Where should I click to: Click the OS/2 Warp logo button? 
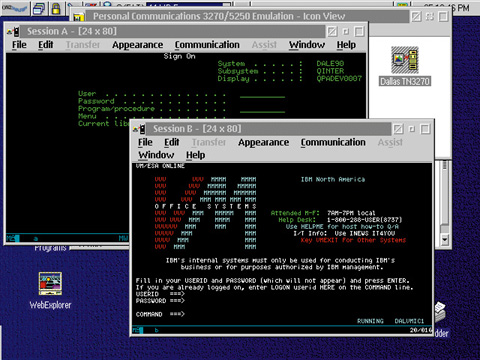[x=14, y=8]
